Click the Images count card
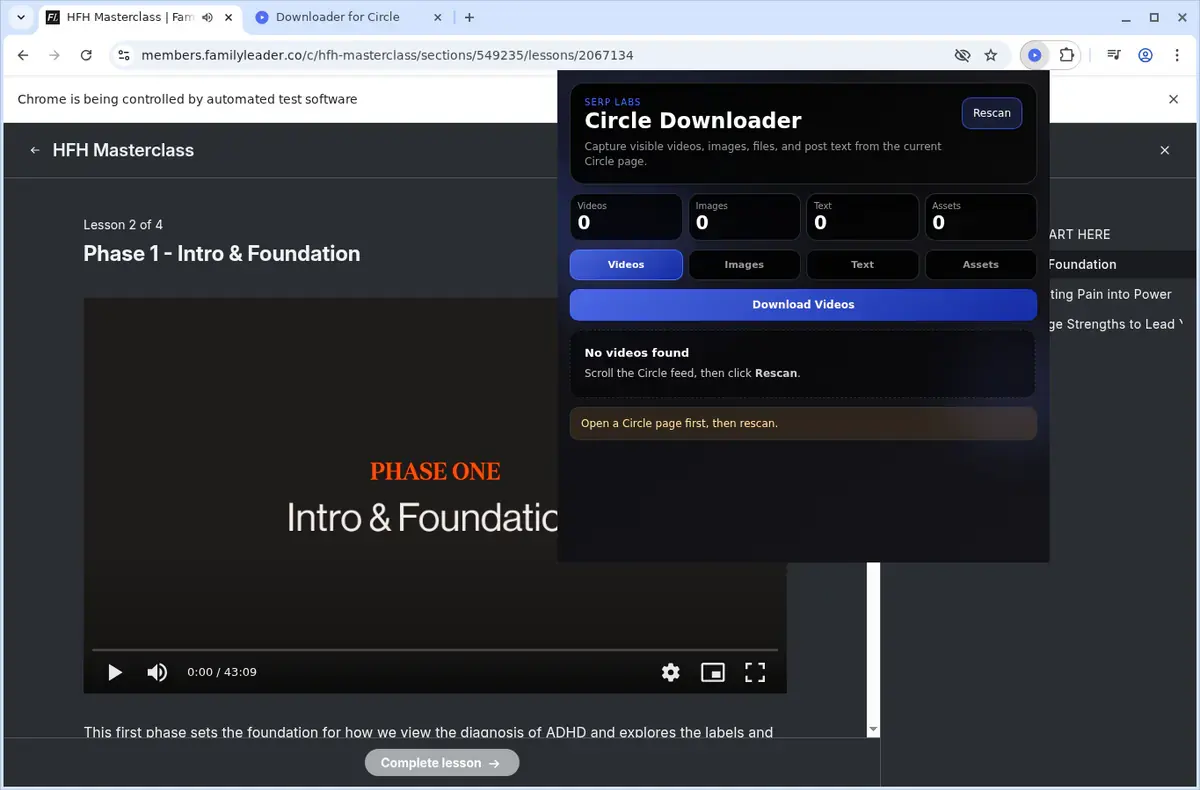 [744, 217]
